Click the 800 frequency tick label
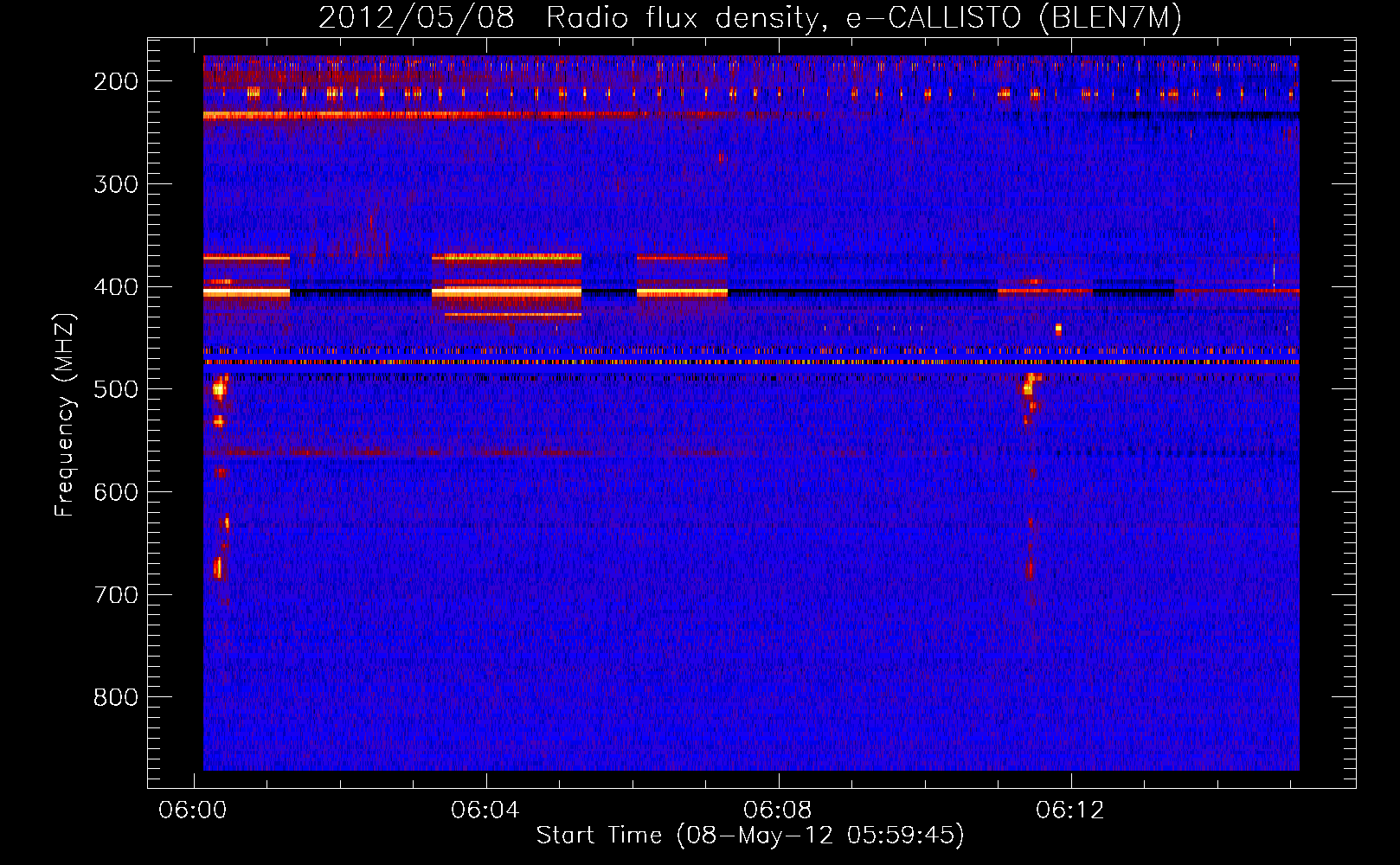Screen dimensions: 1400x865 [x=115, y=697]
